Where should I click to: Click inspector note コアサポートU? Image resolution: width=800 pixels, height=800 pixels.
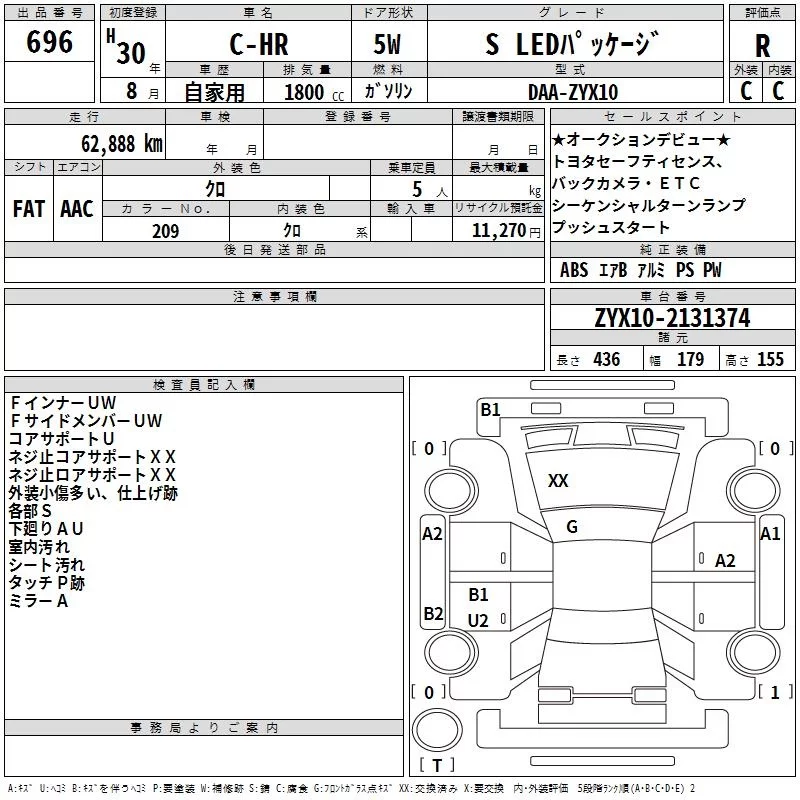click(x=61, y=439)
